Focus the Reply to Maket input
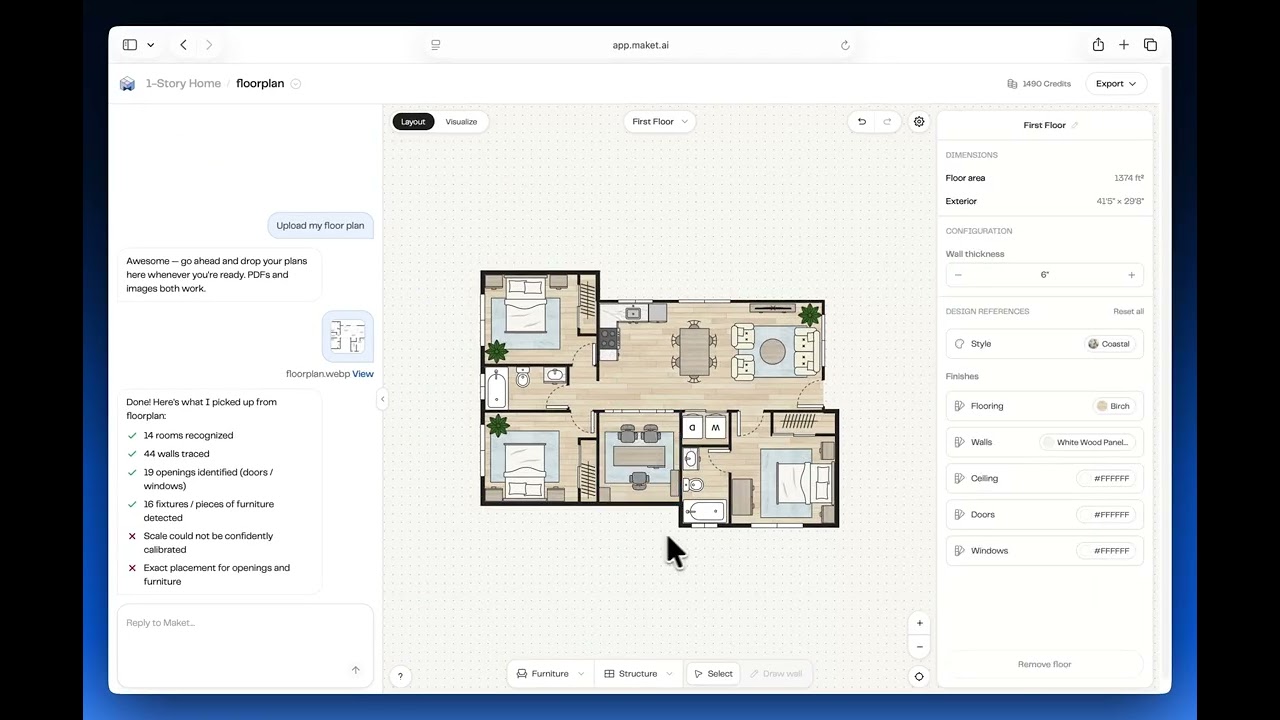This screenshot has height=720, width=1280. [x=245, y=645]
